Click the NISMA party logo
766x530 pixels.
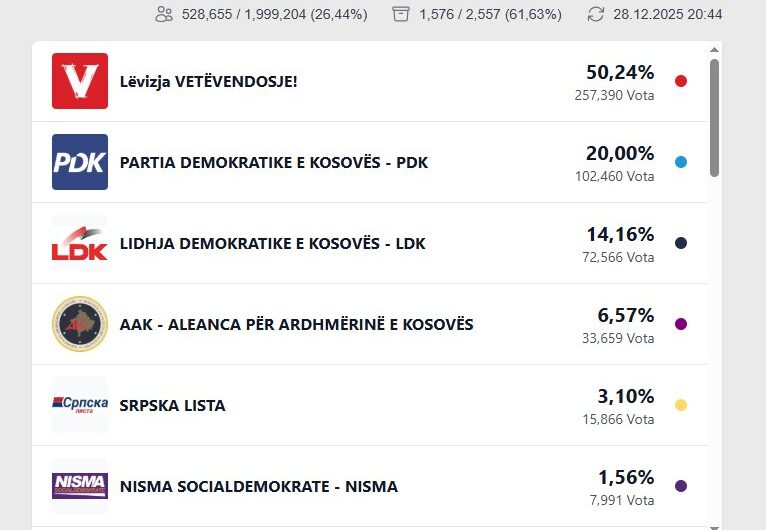(x=80, y=486)
